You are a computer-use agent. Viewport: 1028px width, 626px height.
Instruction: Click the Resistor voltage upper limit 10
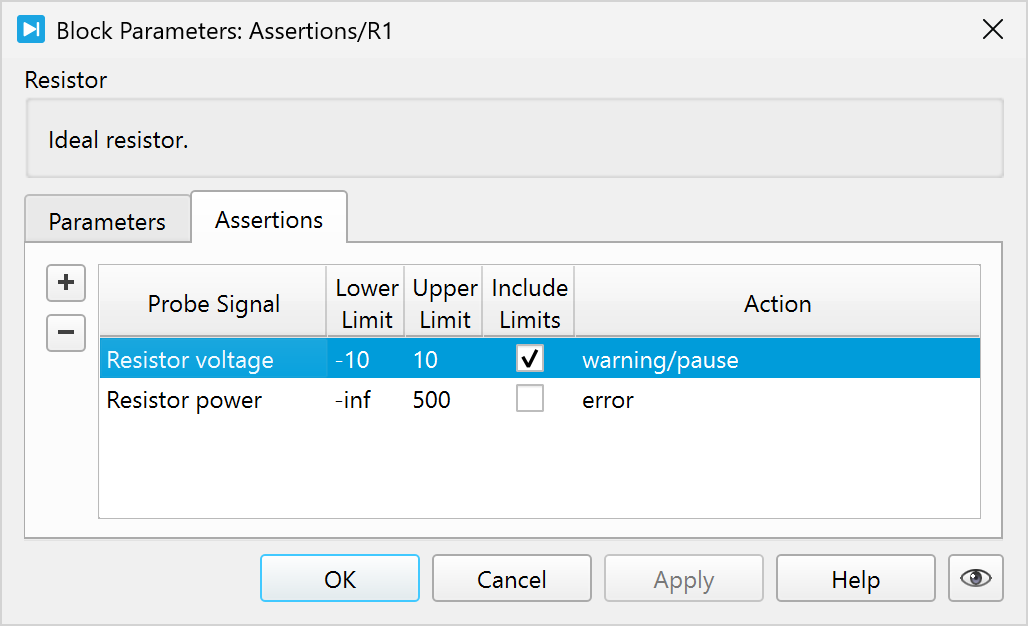pos(443,360)
